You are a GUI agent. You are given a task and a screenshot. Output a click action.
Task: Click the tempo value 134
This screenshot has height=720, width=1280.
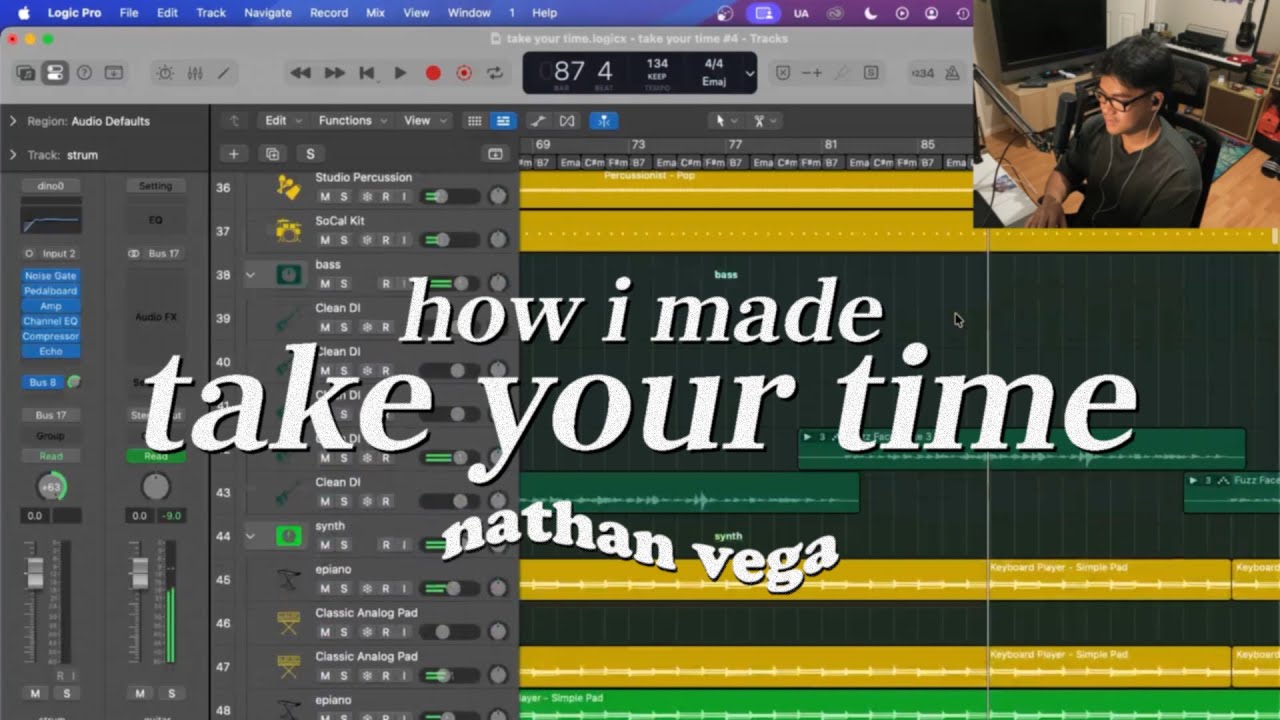coord(657,64)
